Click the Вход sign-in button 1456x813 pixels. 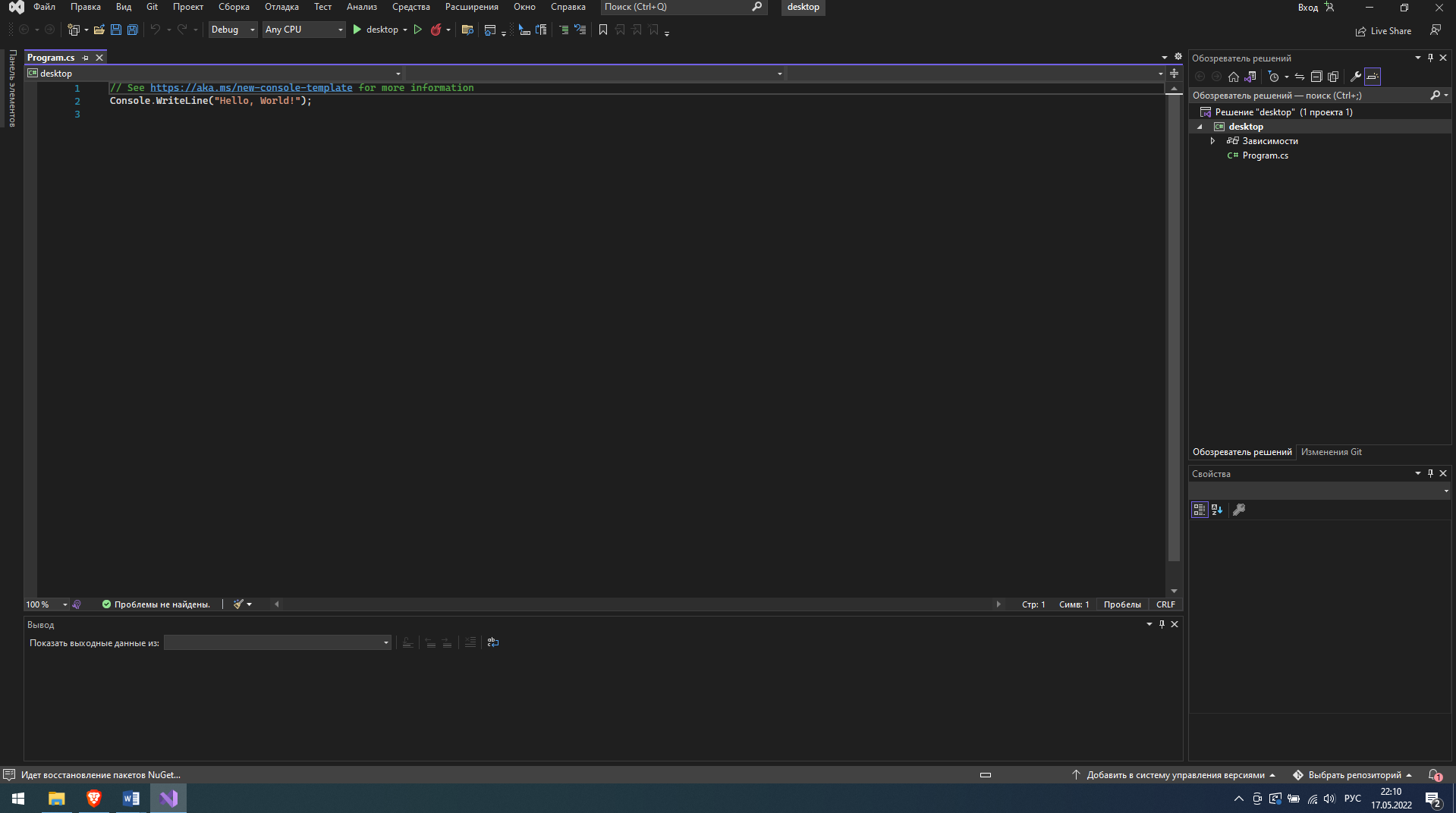point(1315,7)
